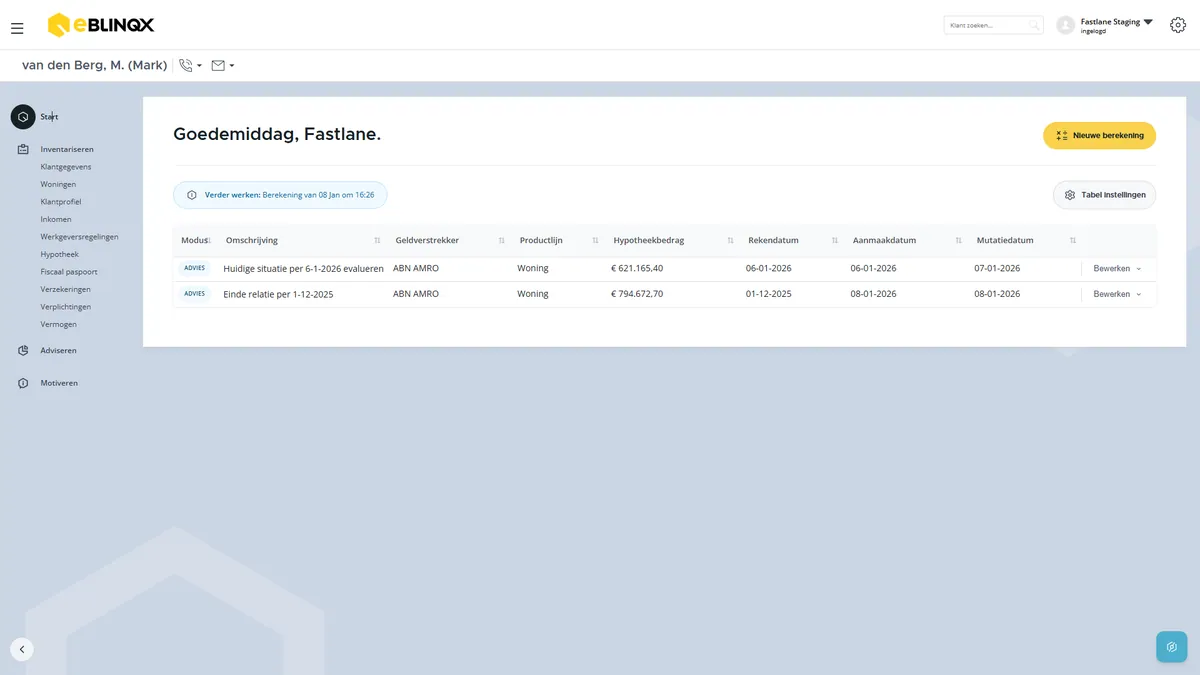Open Bewerken dropdown for Huidige situatie row
Viewport: 1200px width, 675px height.
[x=1117, y=269]
